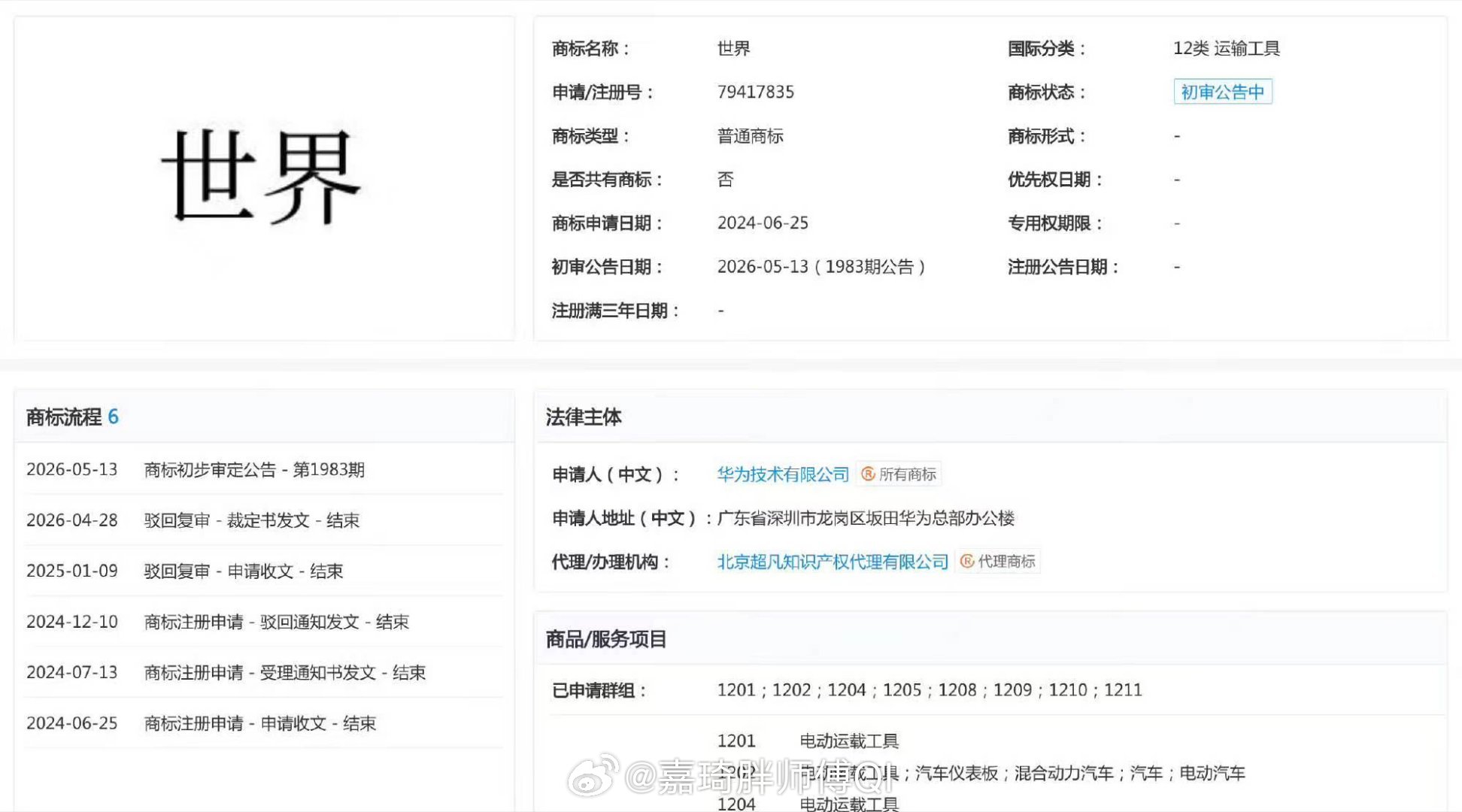Click the 普通商标 trademark type value
The width and height of the screenshot is (1462, 812).
pos(750,136)
